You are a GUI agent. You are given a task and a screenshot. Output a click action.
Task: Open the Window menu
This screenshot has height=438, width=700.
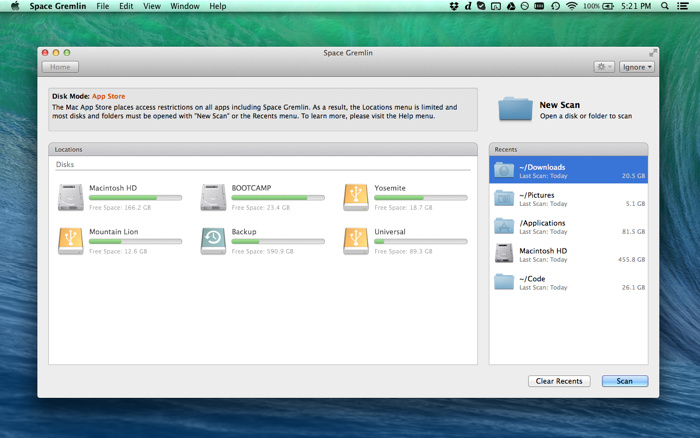(x=185, y=6)
